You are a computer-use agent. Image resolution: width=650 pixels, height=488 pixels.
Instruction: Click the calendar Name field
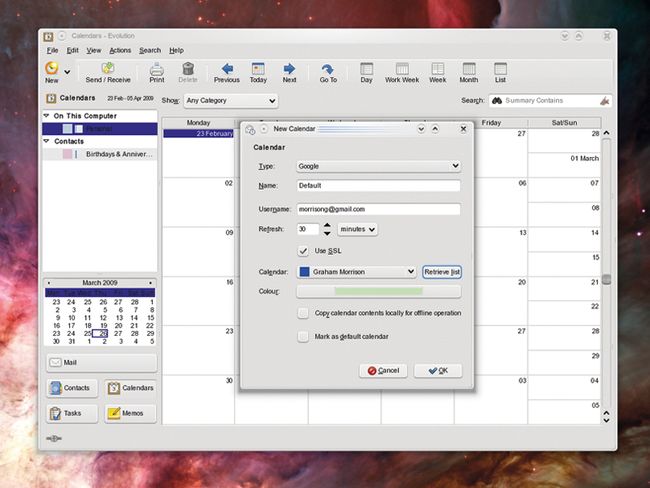click(x=378, y=186)
